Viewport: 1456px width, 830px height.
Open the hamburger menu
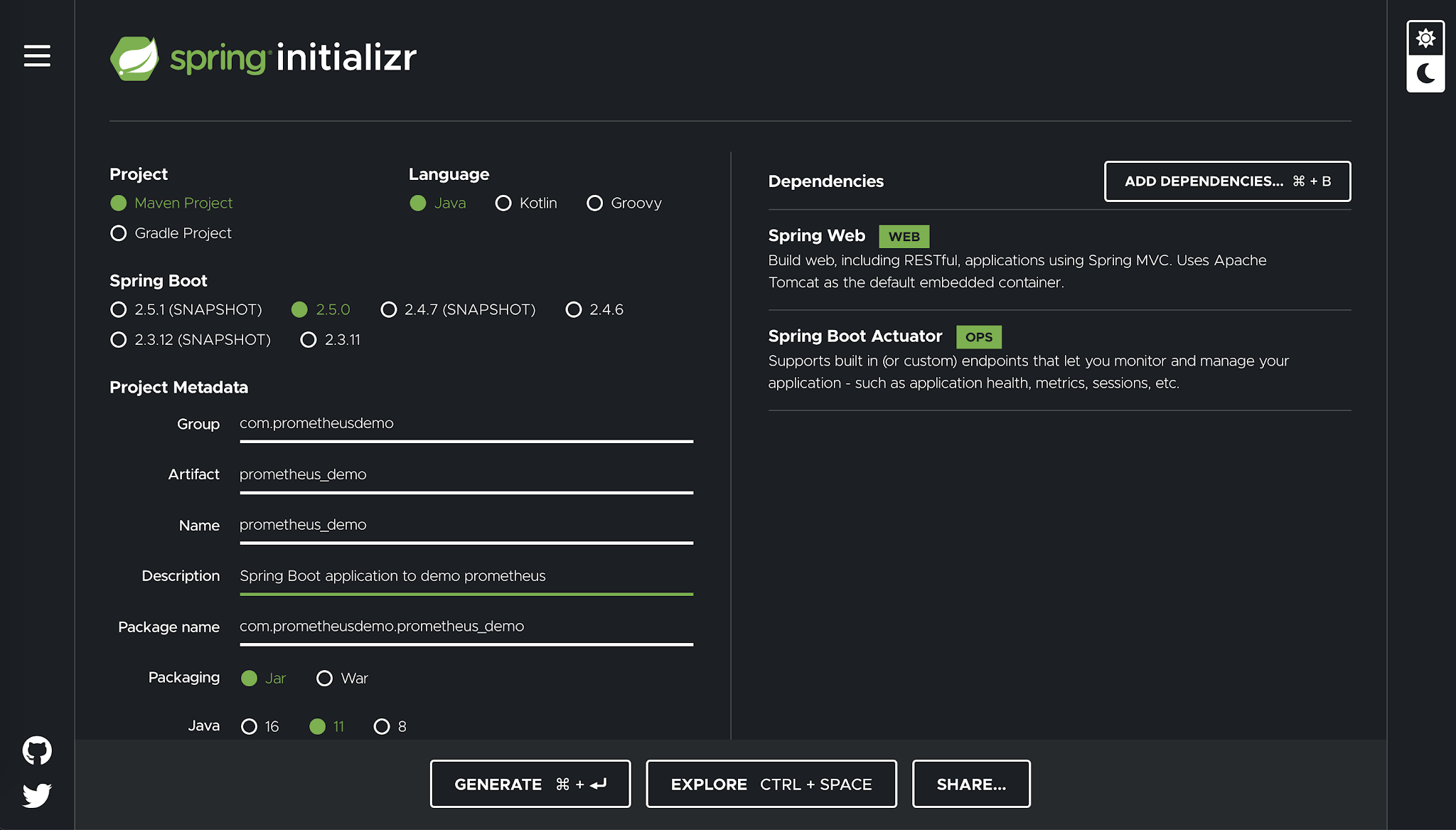click(36, 56)
